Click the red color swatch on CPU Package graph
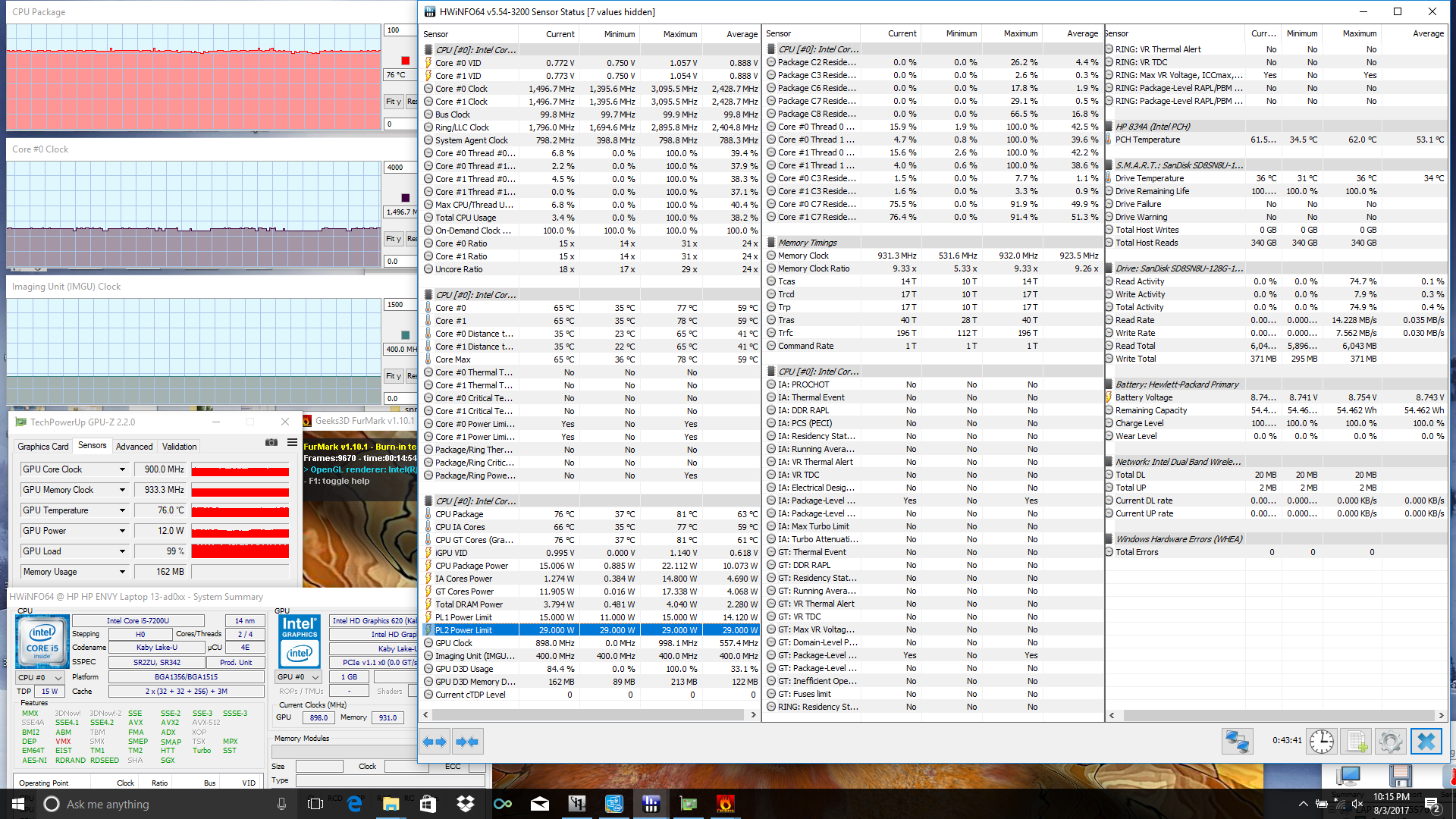The image size is (1456, 819). [405, 61]
